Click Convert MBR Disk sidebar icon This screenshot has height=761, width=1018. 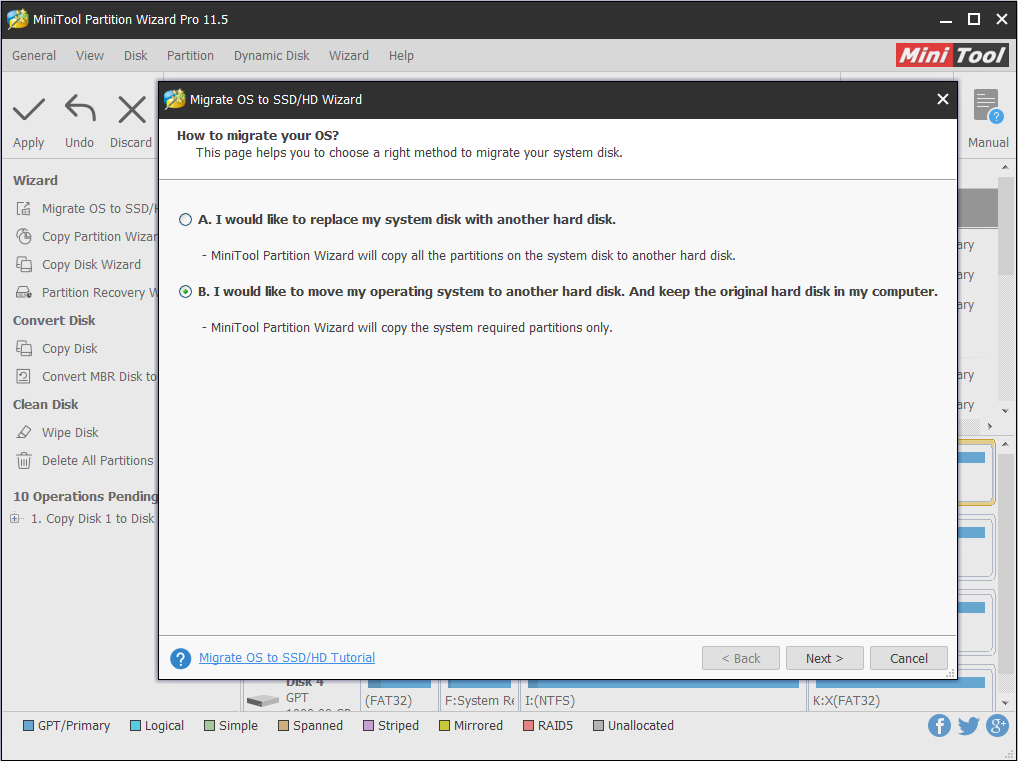(x=24, y=377)
